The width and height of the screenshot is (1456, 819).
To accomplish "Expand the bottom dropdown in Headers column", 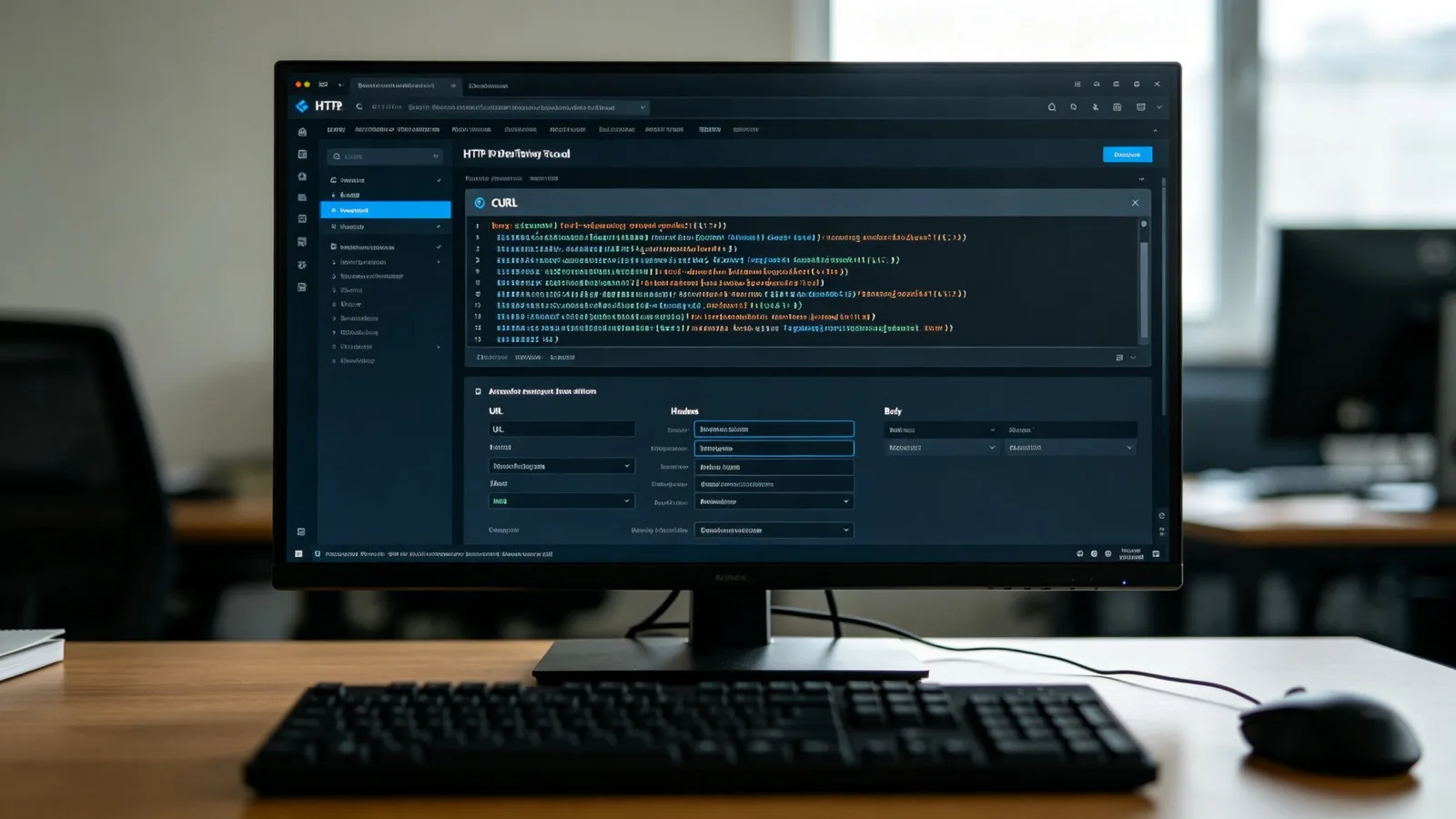I will click(773, 530).
